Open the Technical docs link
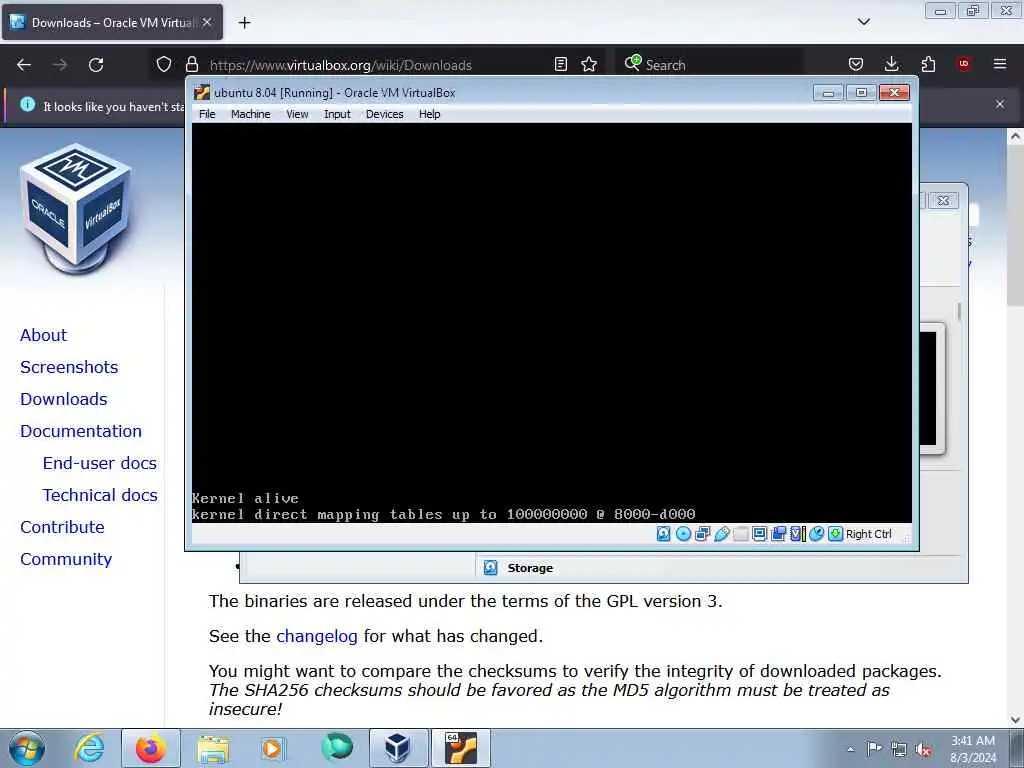1024x768 pixels. tap(100, 495)
